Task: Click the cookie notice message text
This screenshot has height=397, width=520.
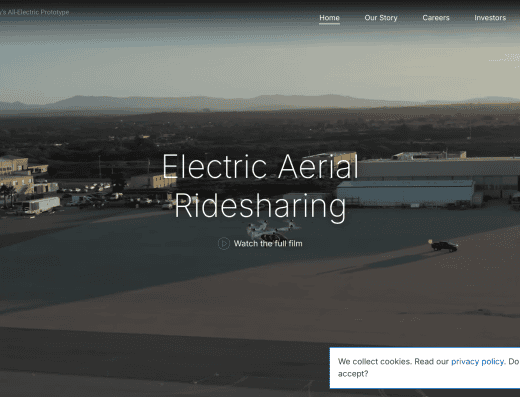Action: pos(429,367)
